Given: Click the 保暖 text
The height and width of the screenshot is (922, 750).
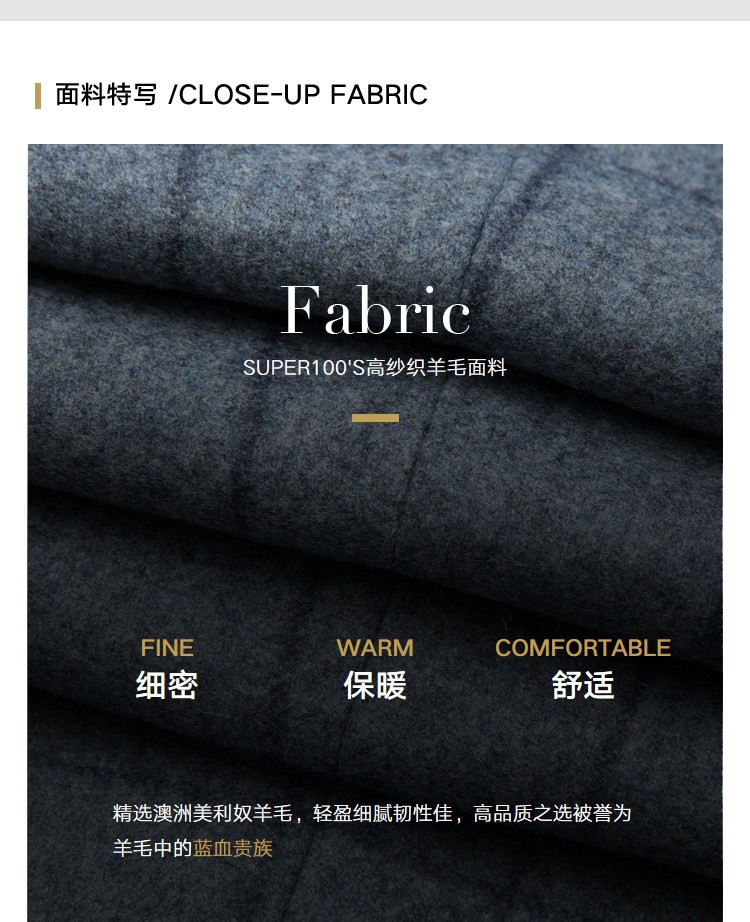Looking at the screenshot, I should [x=375, y=685].
